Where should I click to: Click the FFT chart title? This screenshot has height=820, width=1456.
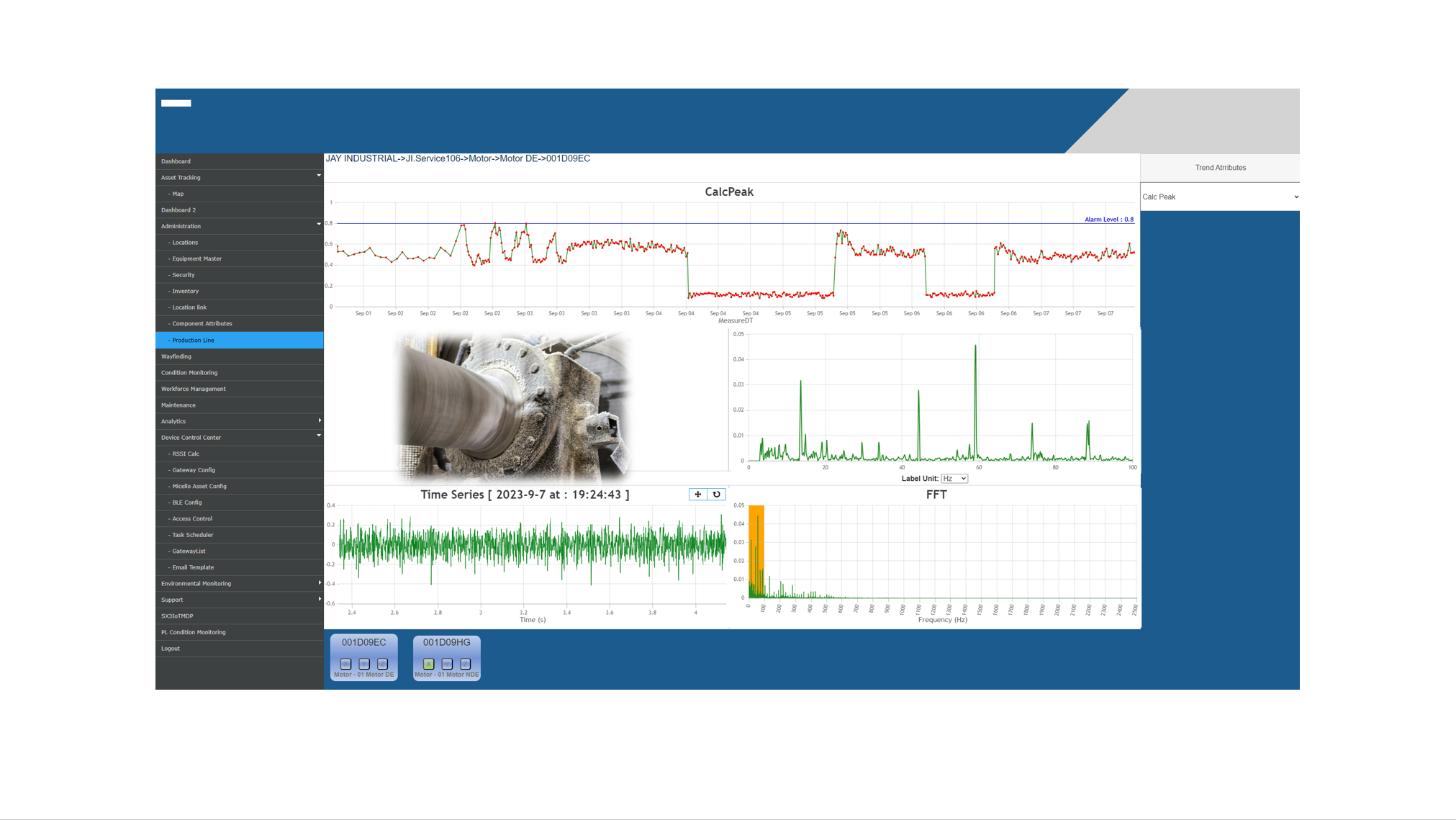pos(936,495)
